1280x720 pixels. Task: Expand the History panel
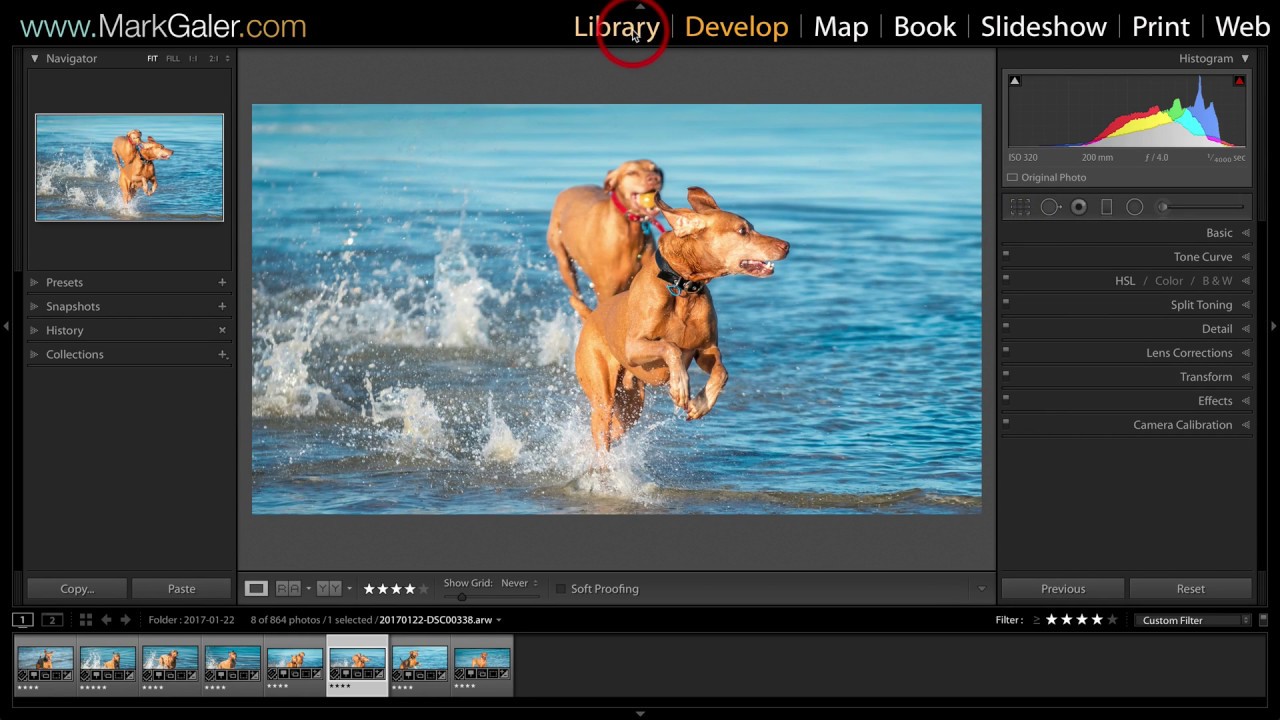coord(34,330)
